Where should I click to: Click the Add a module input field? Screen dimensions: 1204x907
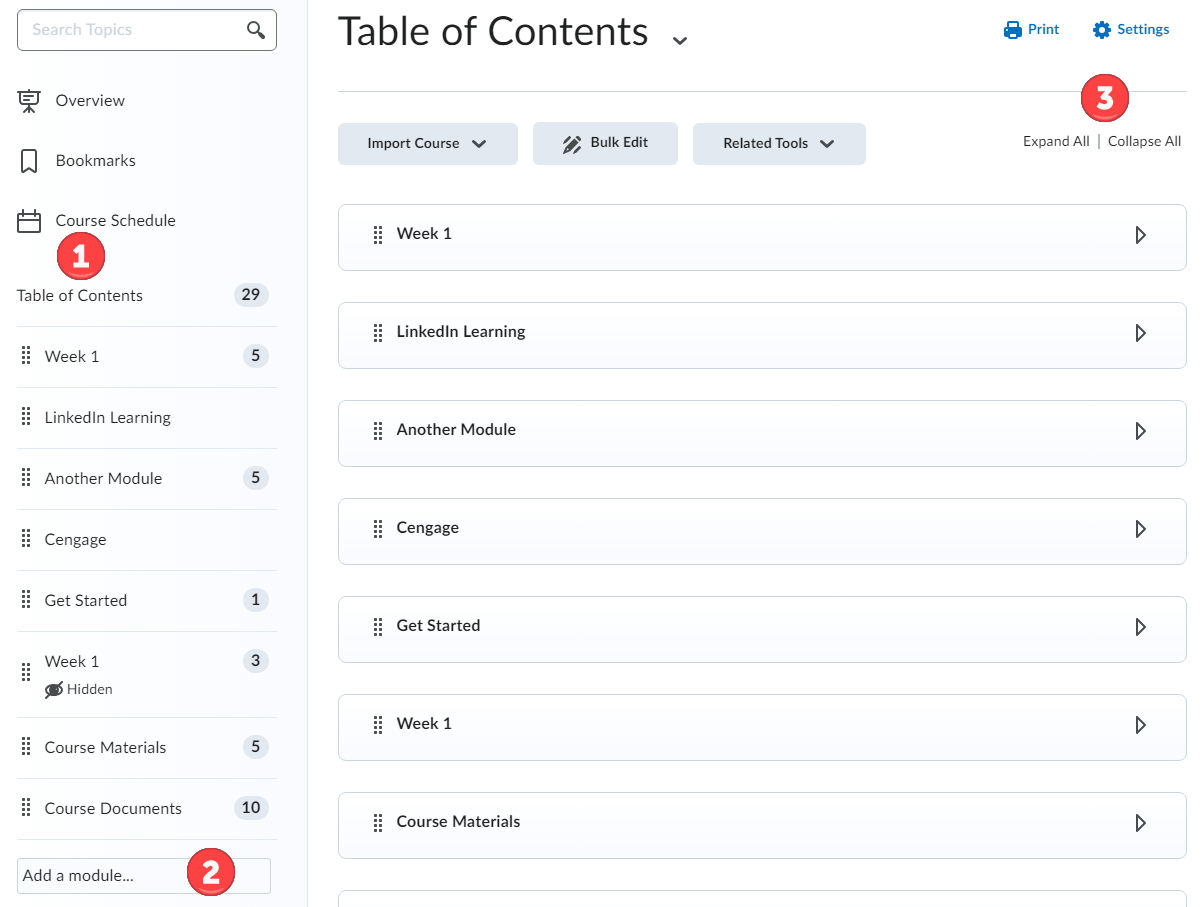tap(100, 876)
